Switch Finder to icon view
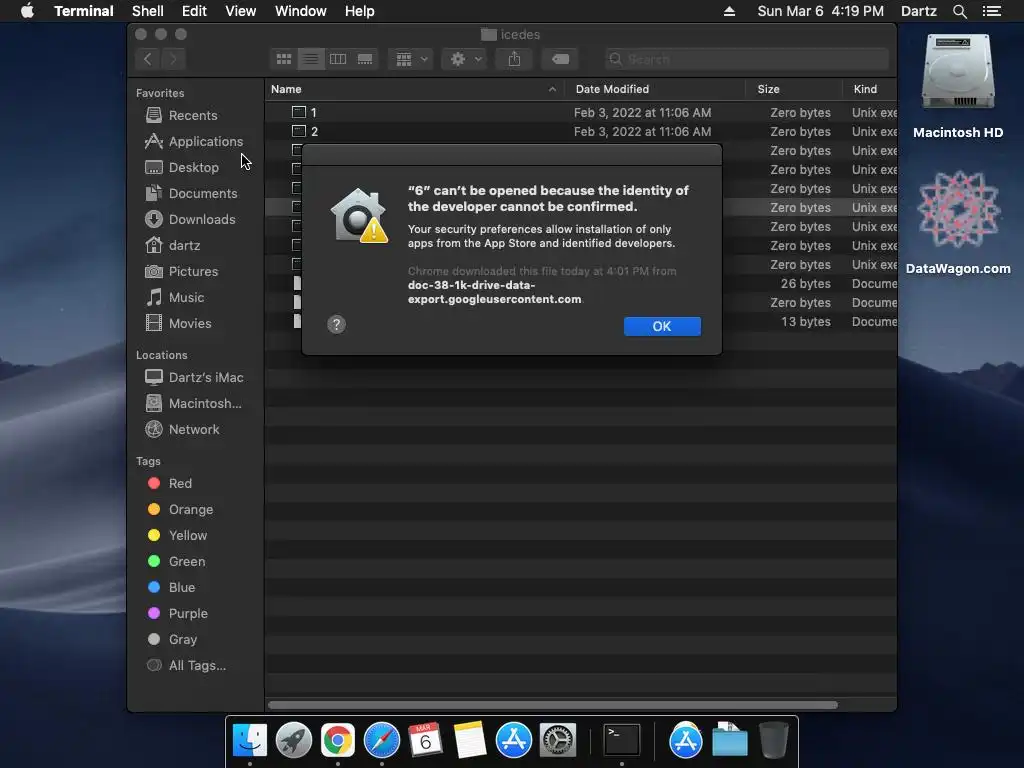This screenshot has height=768, width=1024. [283, 59]
